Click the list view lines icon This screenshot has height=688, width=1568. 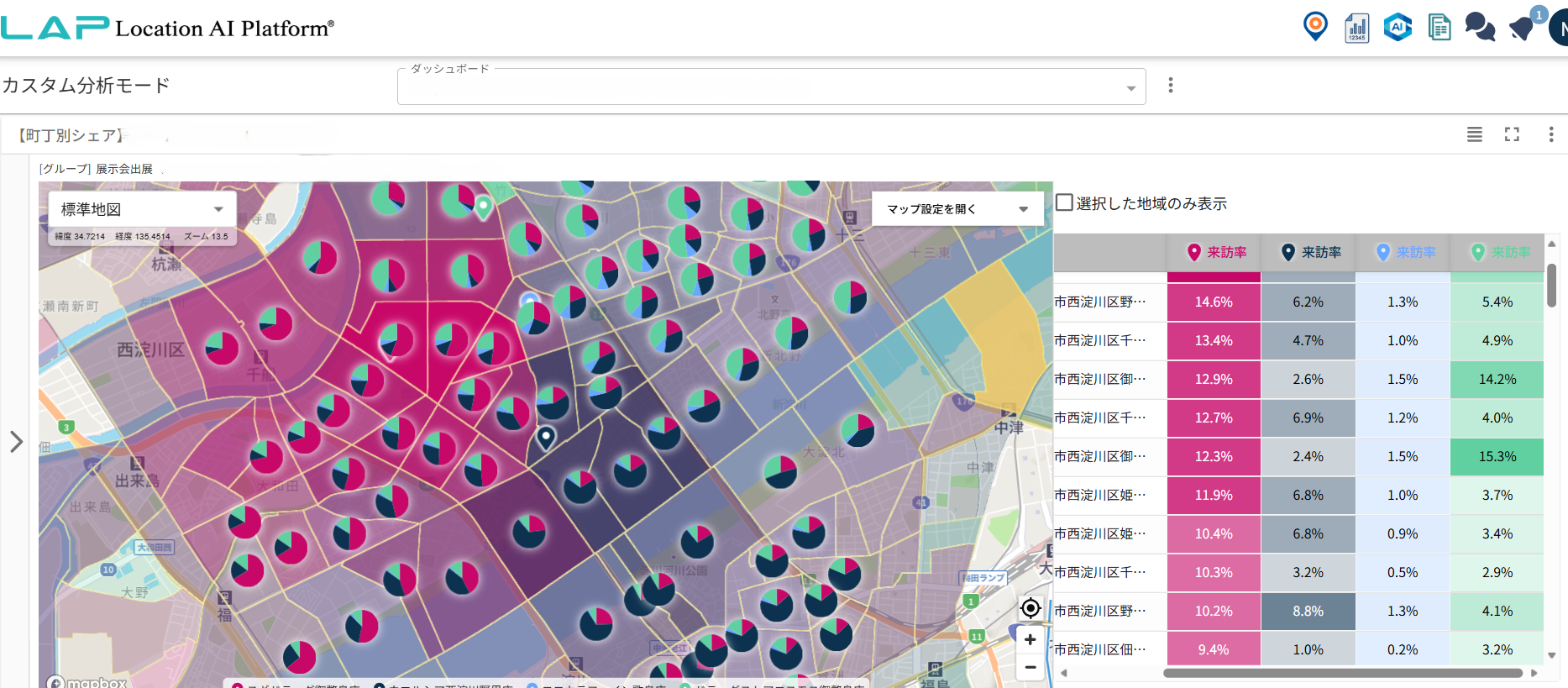[x=1474, y=134]
